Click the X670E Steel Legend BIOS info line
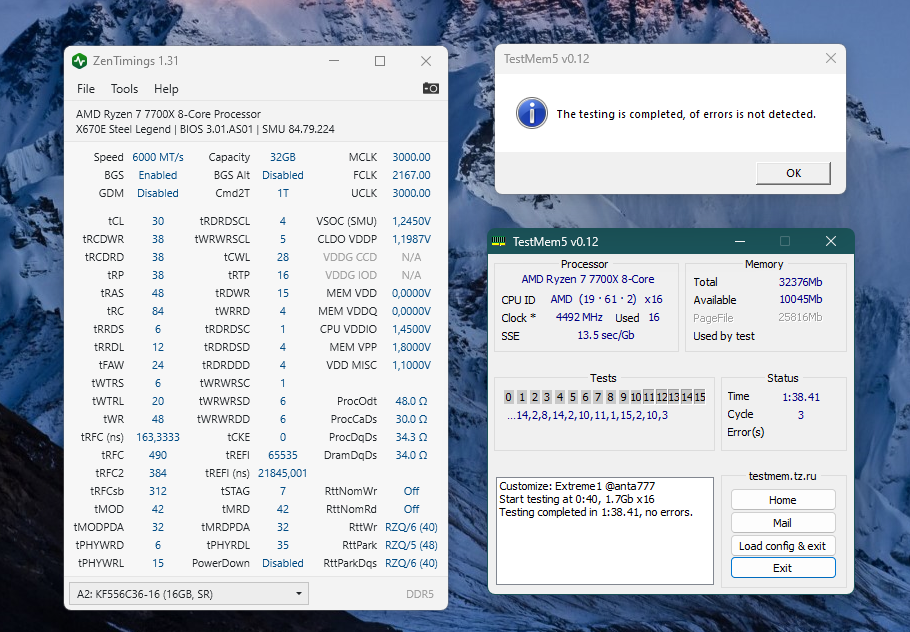Screen dimensions: 910x632 click(205, 129)
